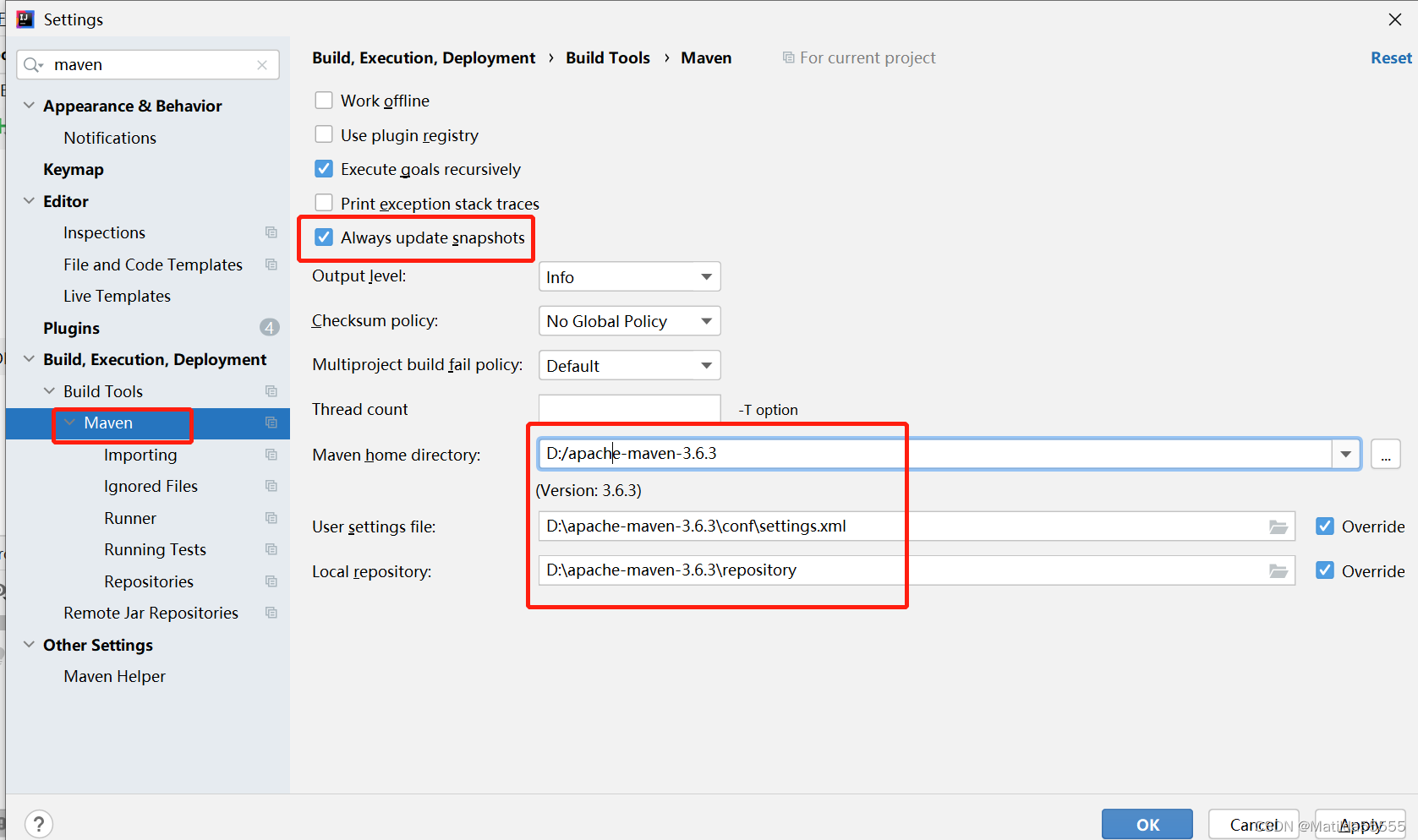Open the Output level Info dropdown
This screenshot has height=840, width=1418.
tap(629, 277)
